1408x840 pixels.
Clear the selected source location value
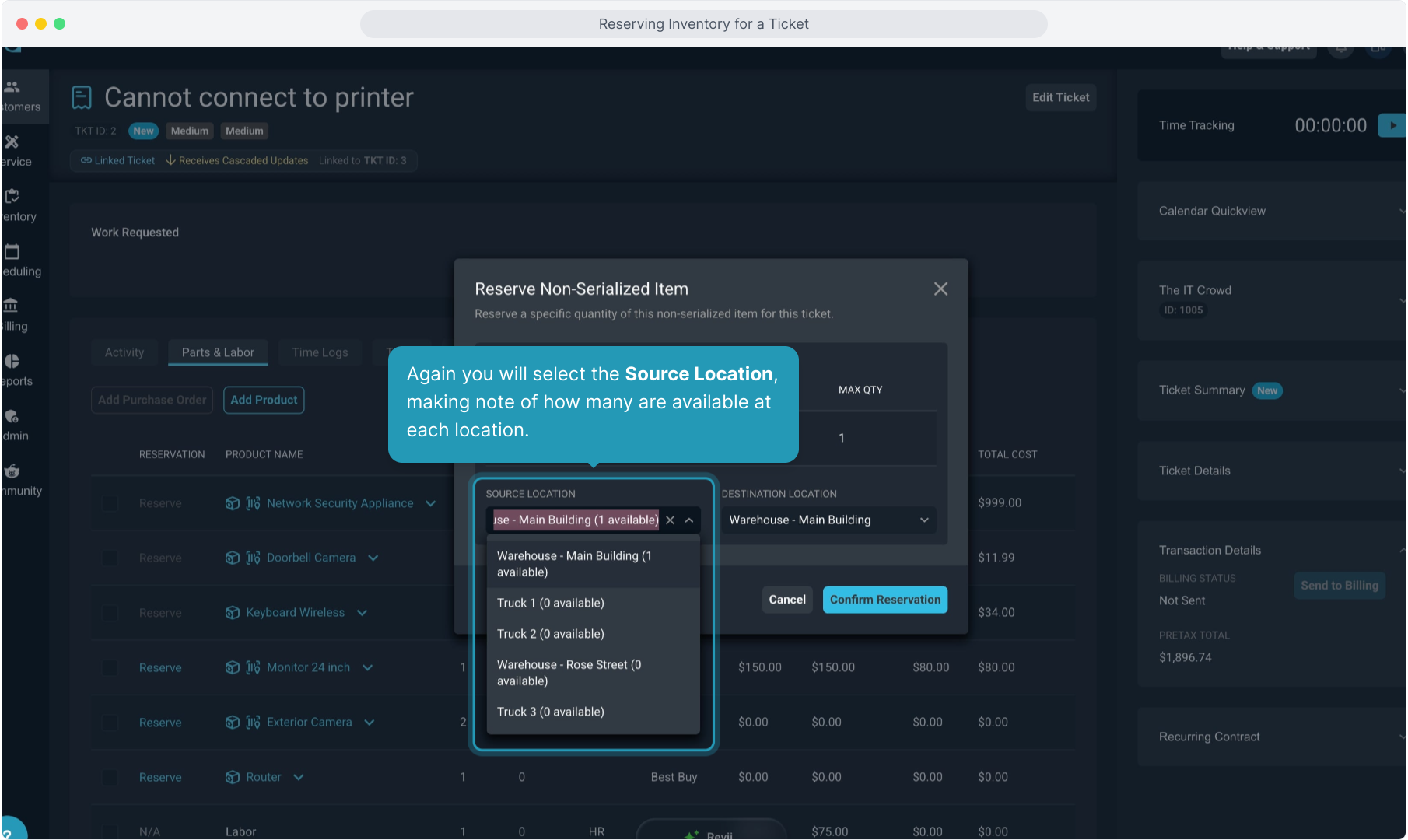[670, 520]
